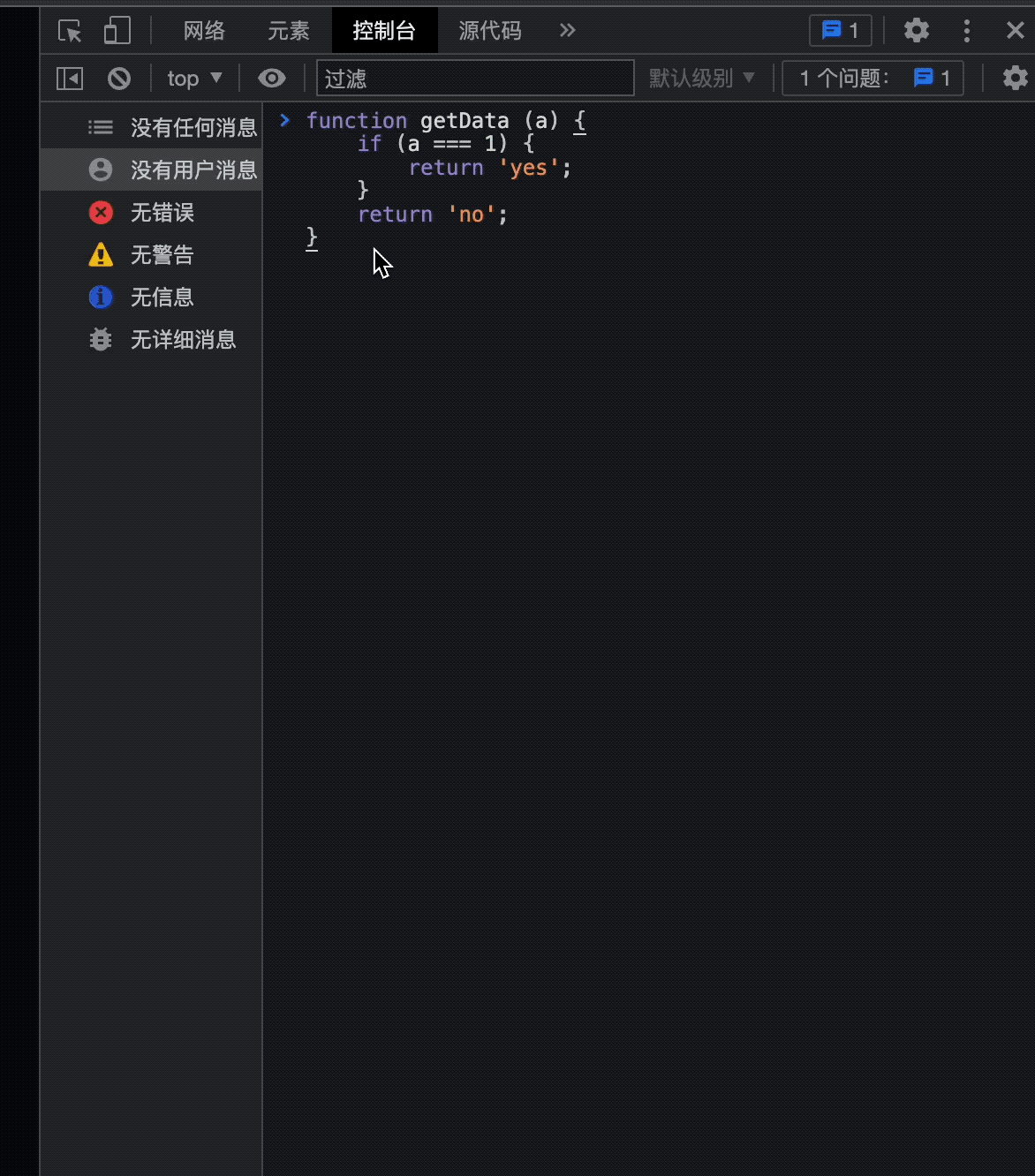Select the 控制台 tab
The image size is (1035, 1176).
coord(384,31)
